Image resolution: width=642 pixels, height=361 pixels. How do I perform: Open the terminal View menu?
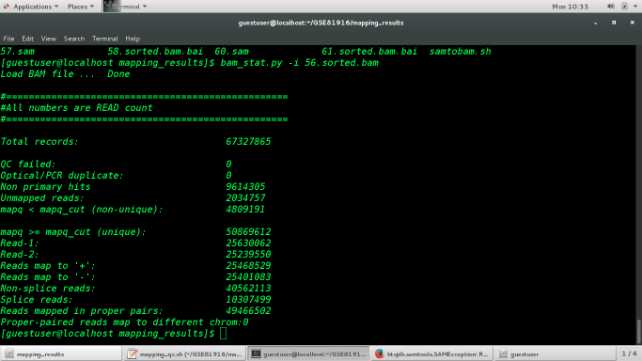click(48, 38)
